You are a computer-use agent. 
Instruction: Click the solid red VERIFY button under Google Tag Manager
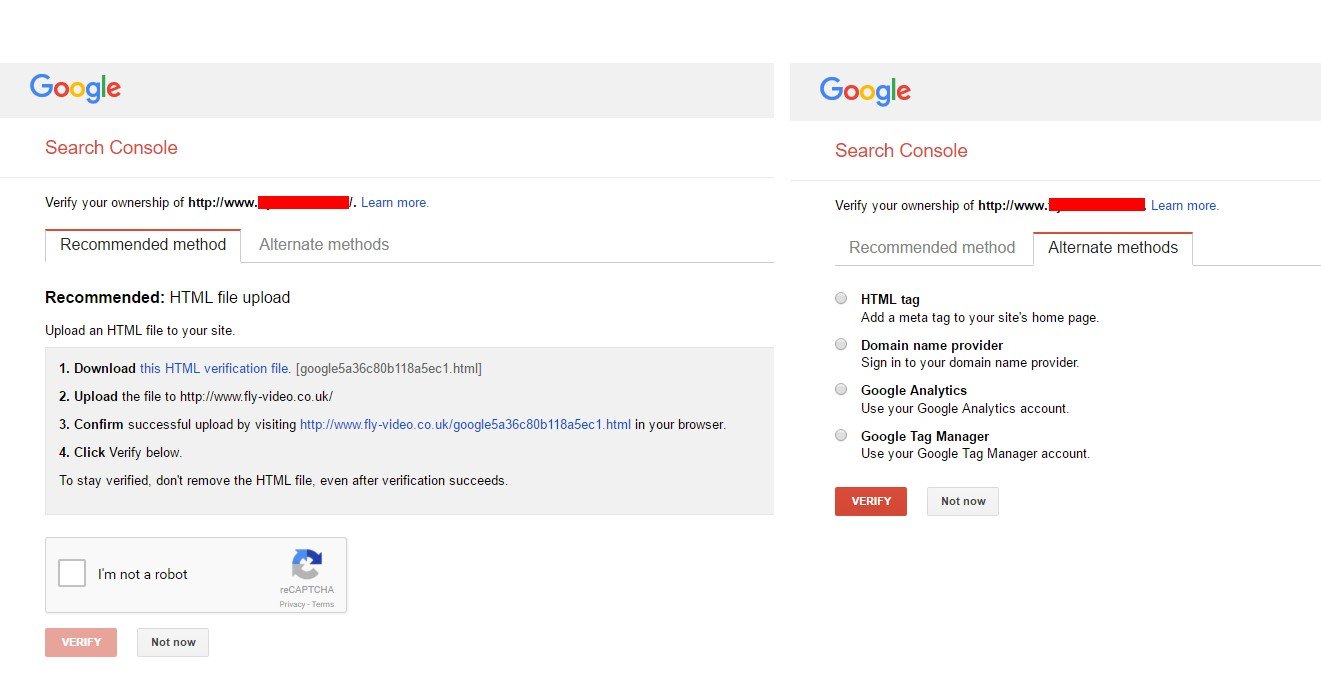[x=871, y=501]
